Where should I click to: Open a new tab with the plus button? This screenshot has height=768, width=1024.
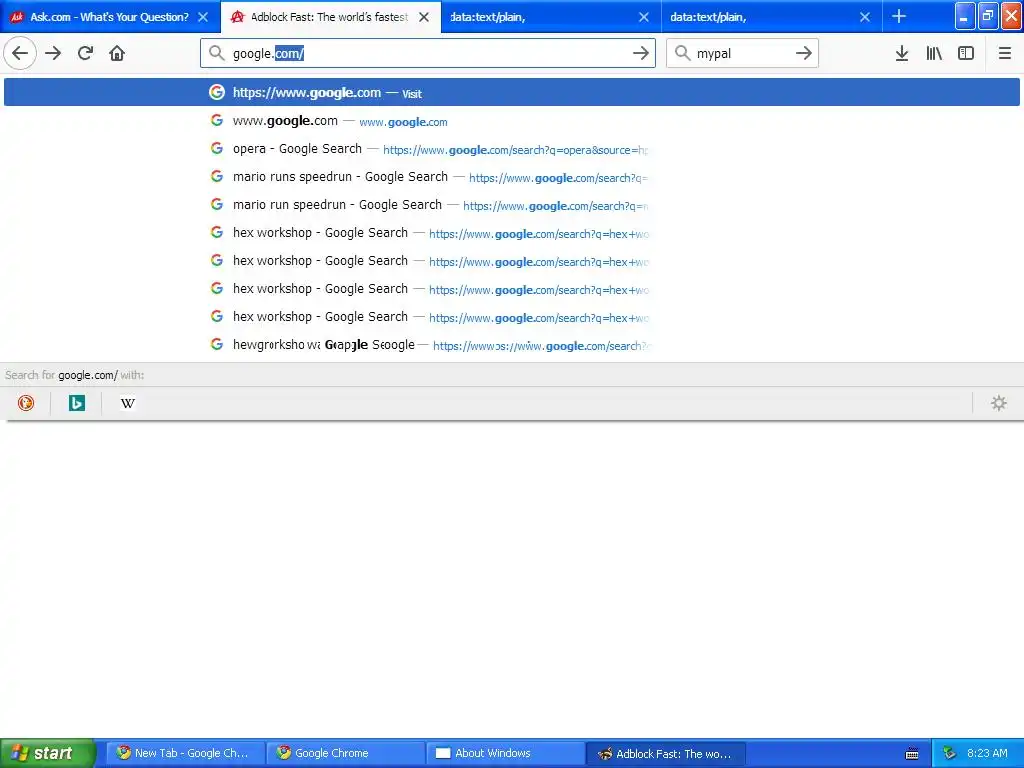(x=899, y=16)
